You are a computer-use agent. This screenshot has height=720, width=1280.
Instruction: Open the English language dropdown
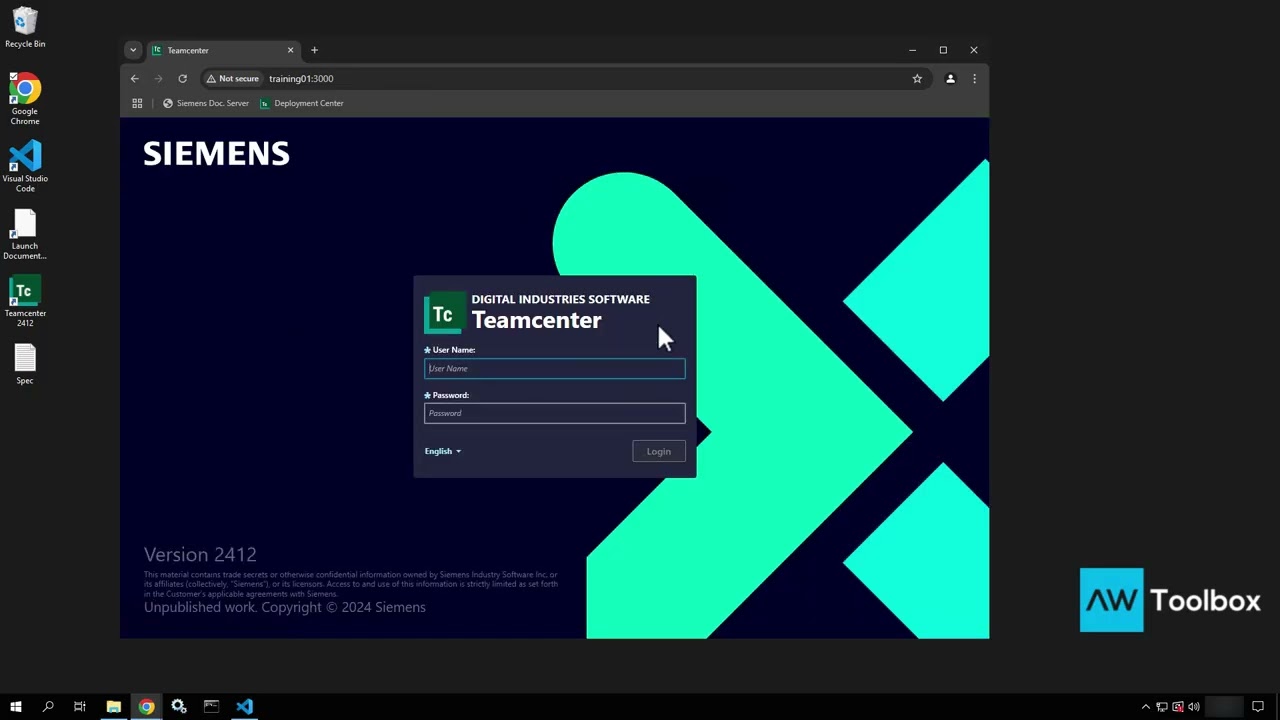443,451
